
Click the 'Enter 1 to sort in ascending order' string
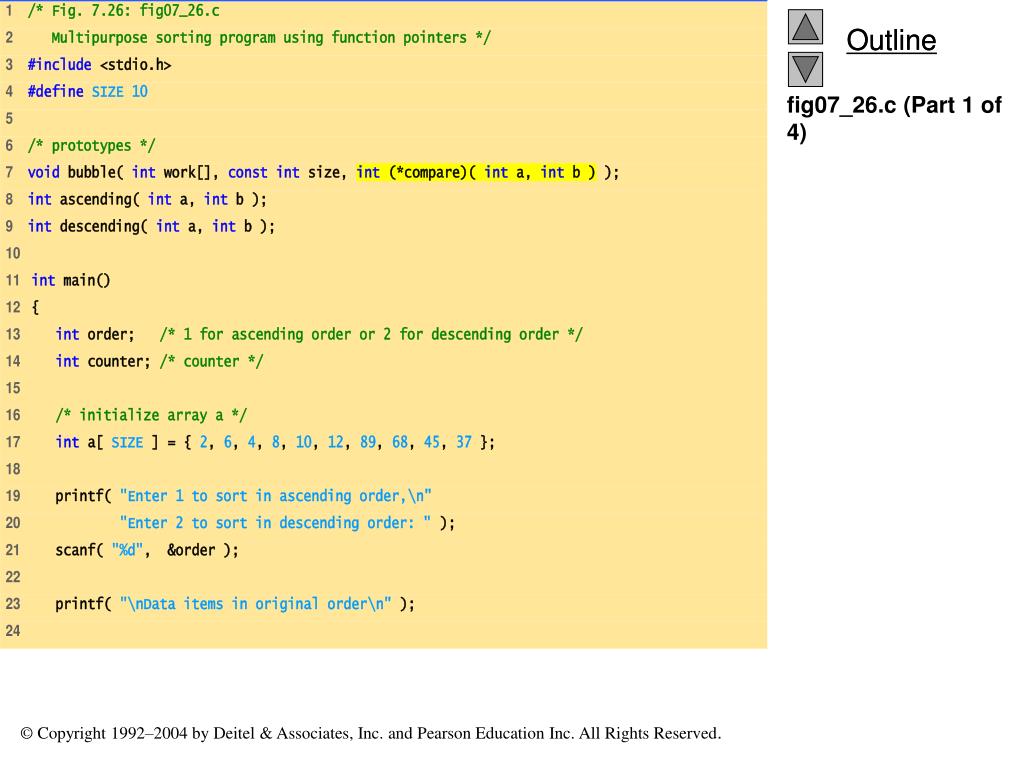tap(276, 496)
